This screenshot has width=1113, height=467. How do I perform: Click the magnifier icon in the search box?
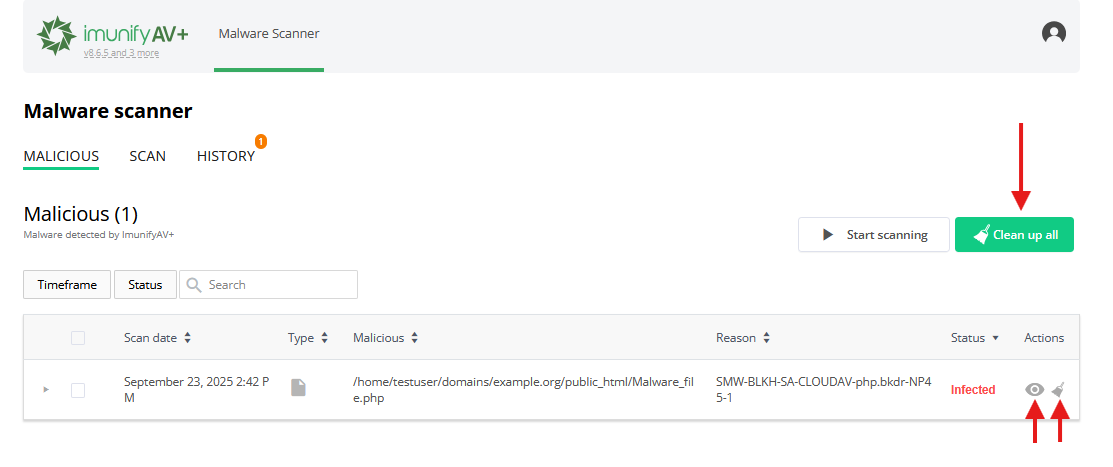coord(194,285)
